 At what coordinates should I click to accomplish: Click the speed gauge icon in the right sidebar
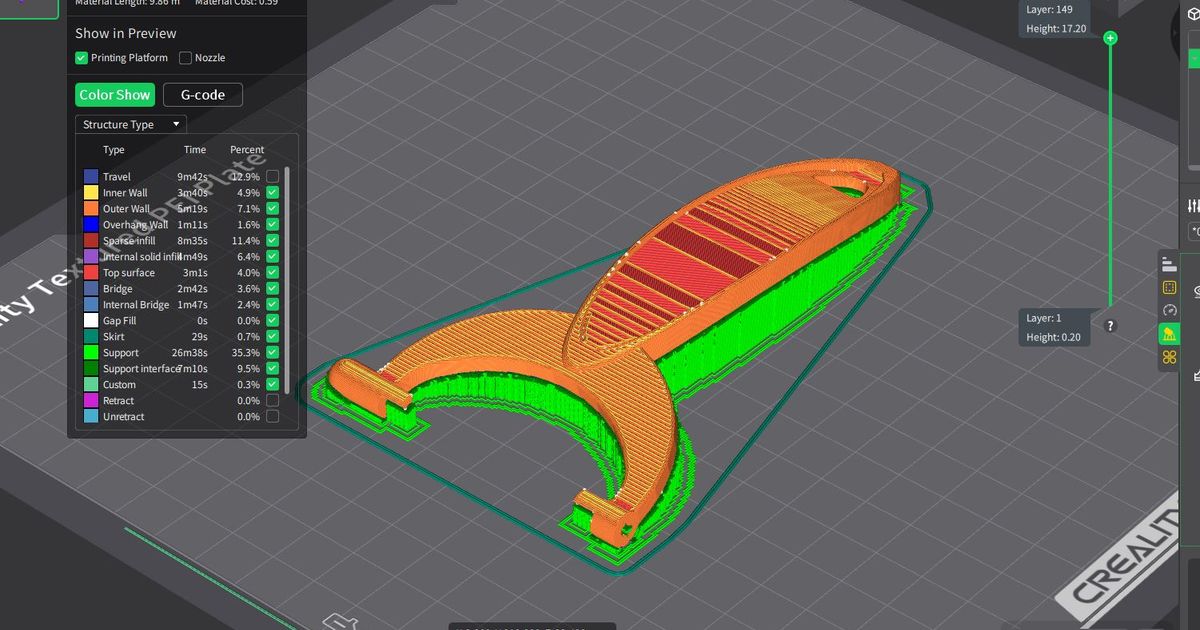pos(1169,311)
